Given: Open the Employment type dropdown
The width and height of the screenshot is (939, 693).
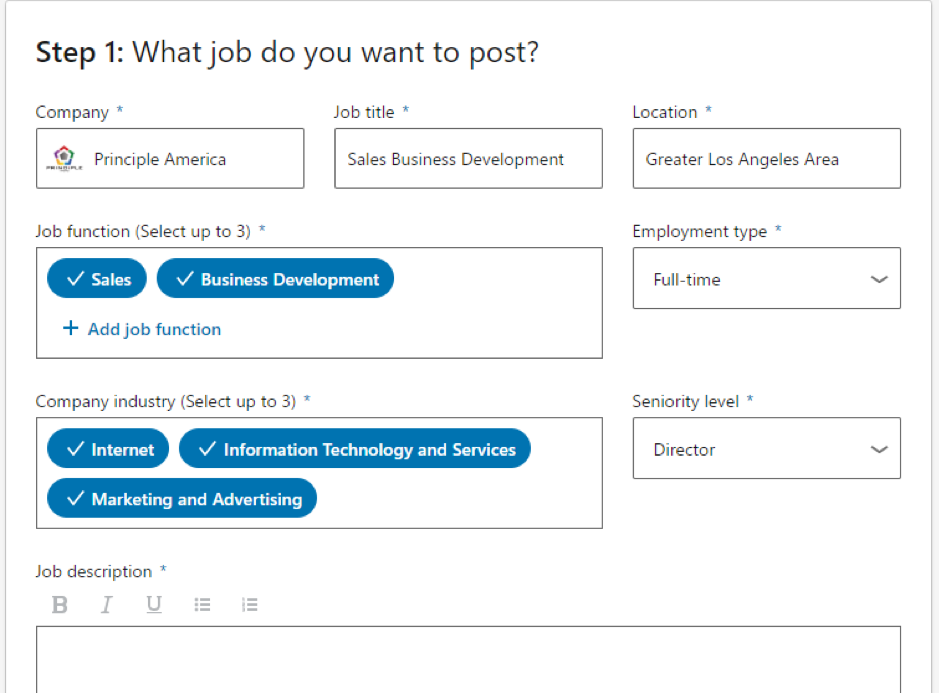Looking at the screenshot, I should point(766,280).
